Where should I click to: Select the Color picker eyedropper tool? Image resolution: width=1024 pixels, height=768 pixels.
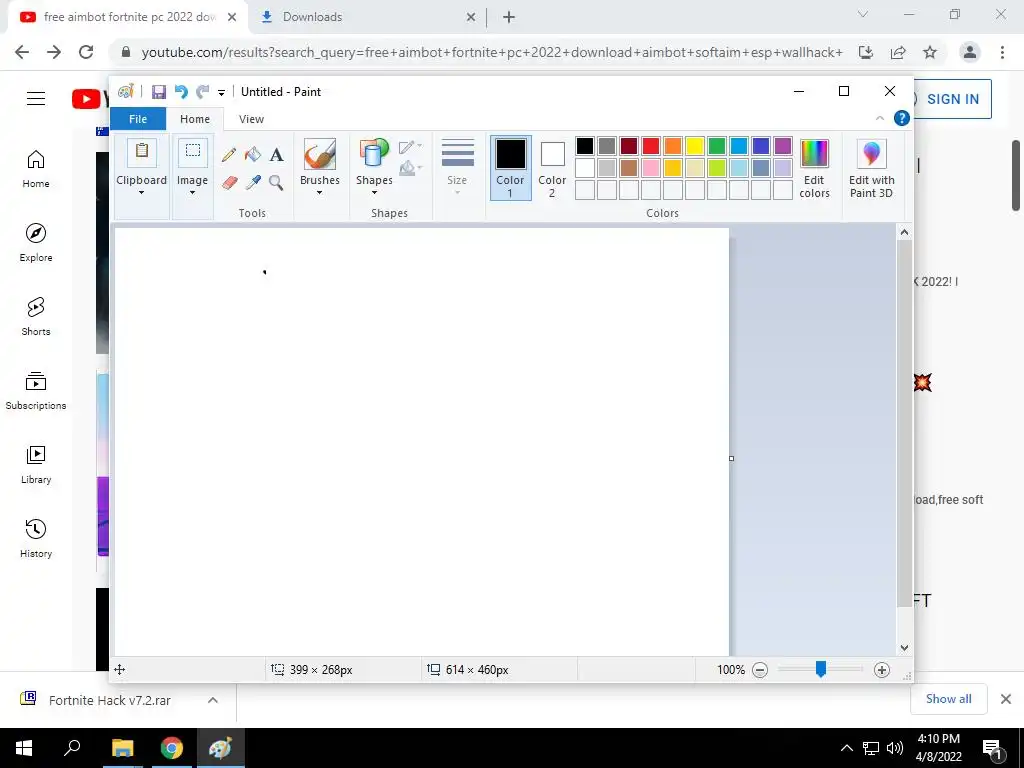[253, 182]
